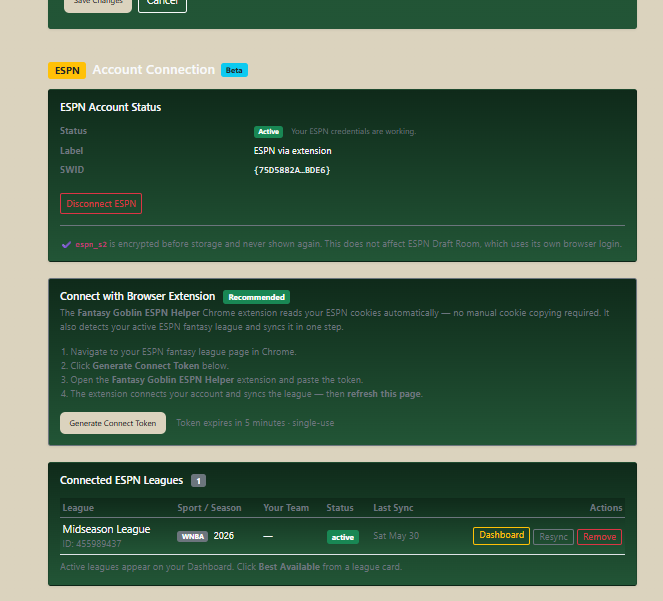Generate a connect token
The width and height of the screenshot is (663, 601).
pyautogui.click(x=113, y=423)
